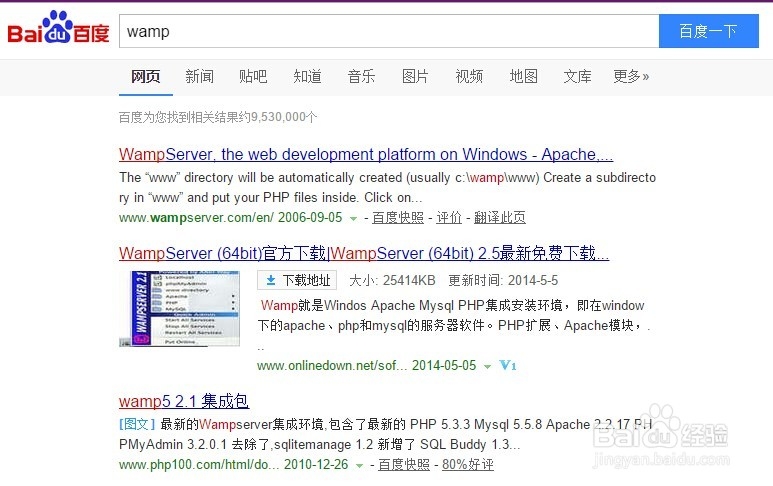Expand the 更多» menu
Image resolution: width=773 pixels, height=486 pixels.
(x=631, y=76)
